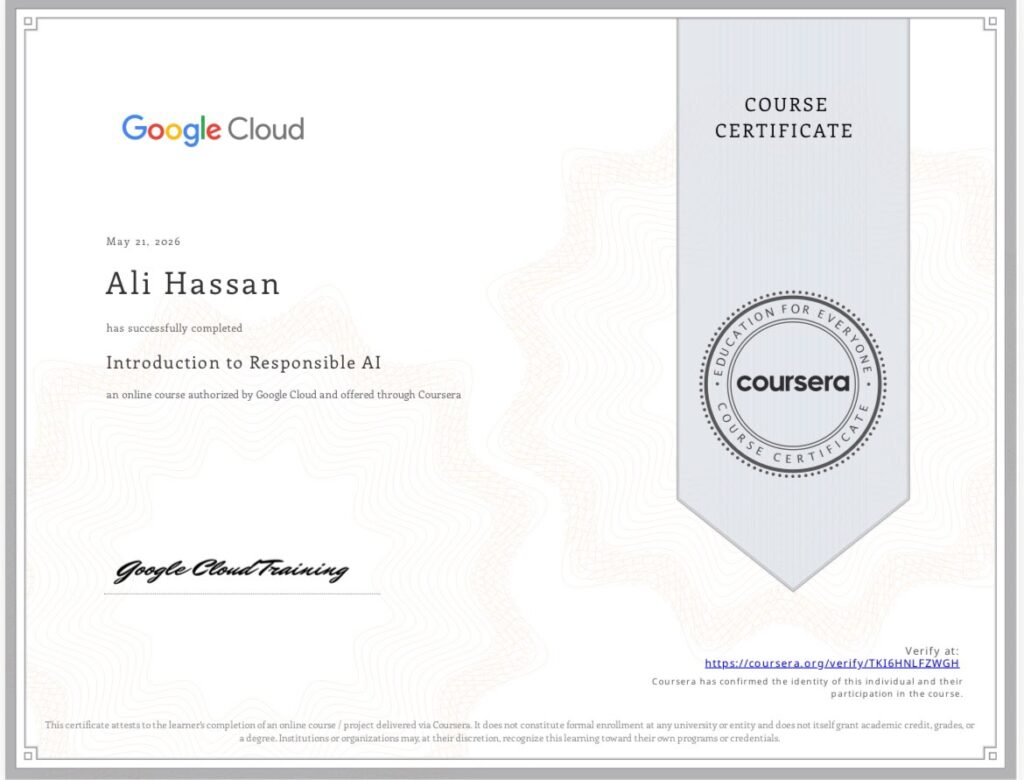The height and width of the screenshot is (780, 1024).
Task: Click the COURSE CERTIFICATE heading
Action: 784,118
